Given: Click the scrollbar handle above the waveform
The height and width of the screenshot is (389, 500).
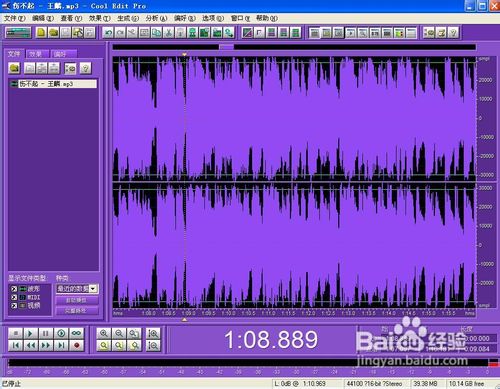Looking at the screenshot, I should click(x=226, y=47).
